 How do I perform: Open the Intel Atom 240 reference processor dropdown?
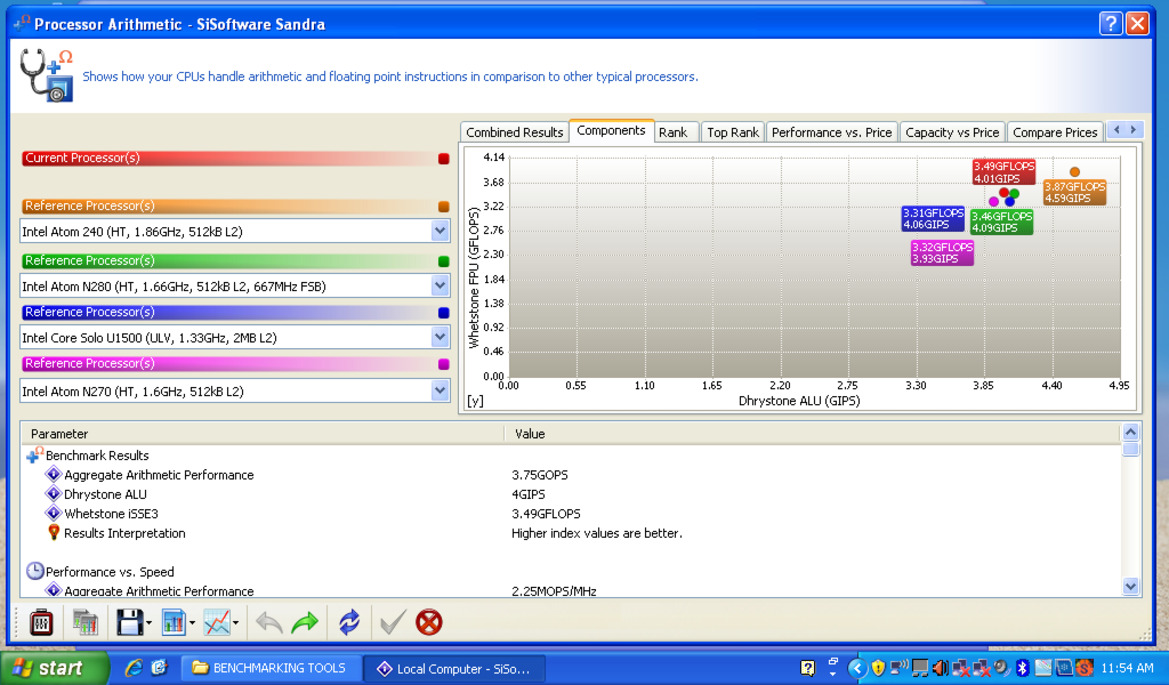[440, 231]
